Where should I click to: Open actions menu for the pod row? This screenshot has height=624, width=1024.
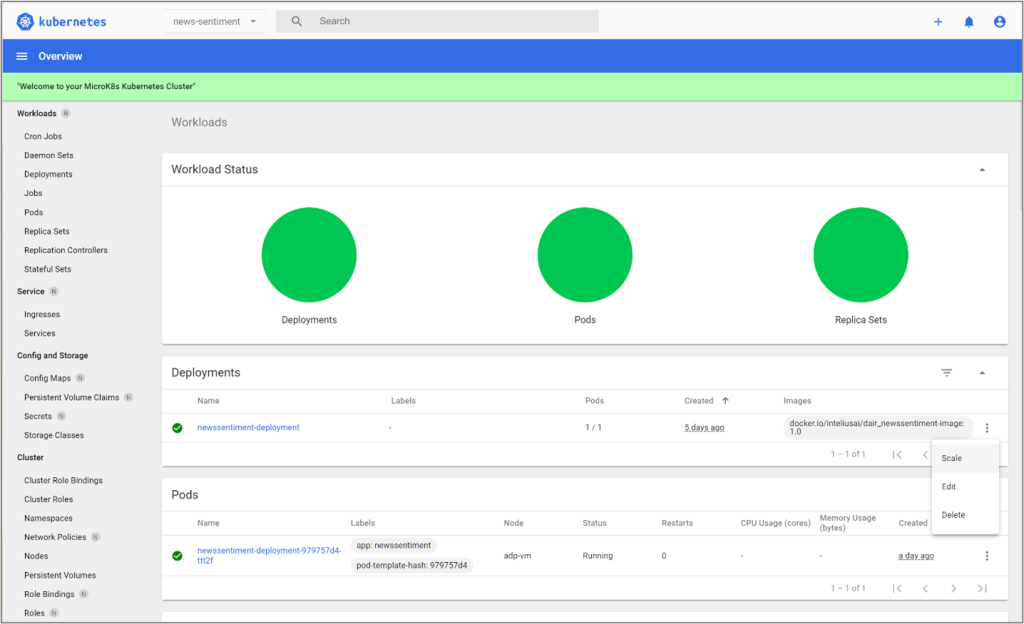click(x=987, y=556)
